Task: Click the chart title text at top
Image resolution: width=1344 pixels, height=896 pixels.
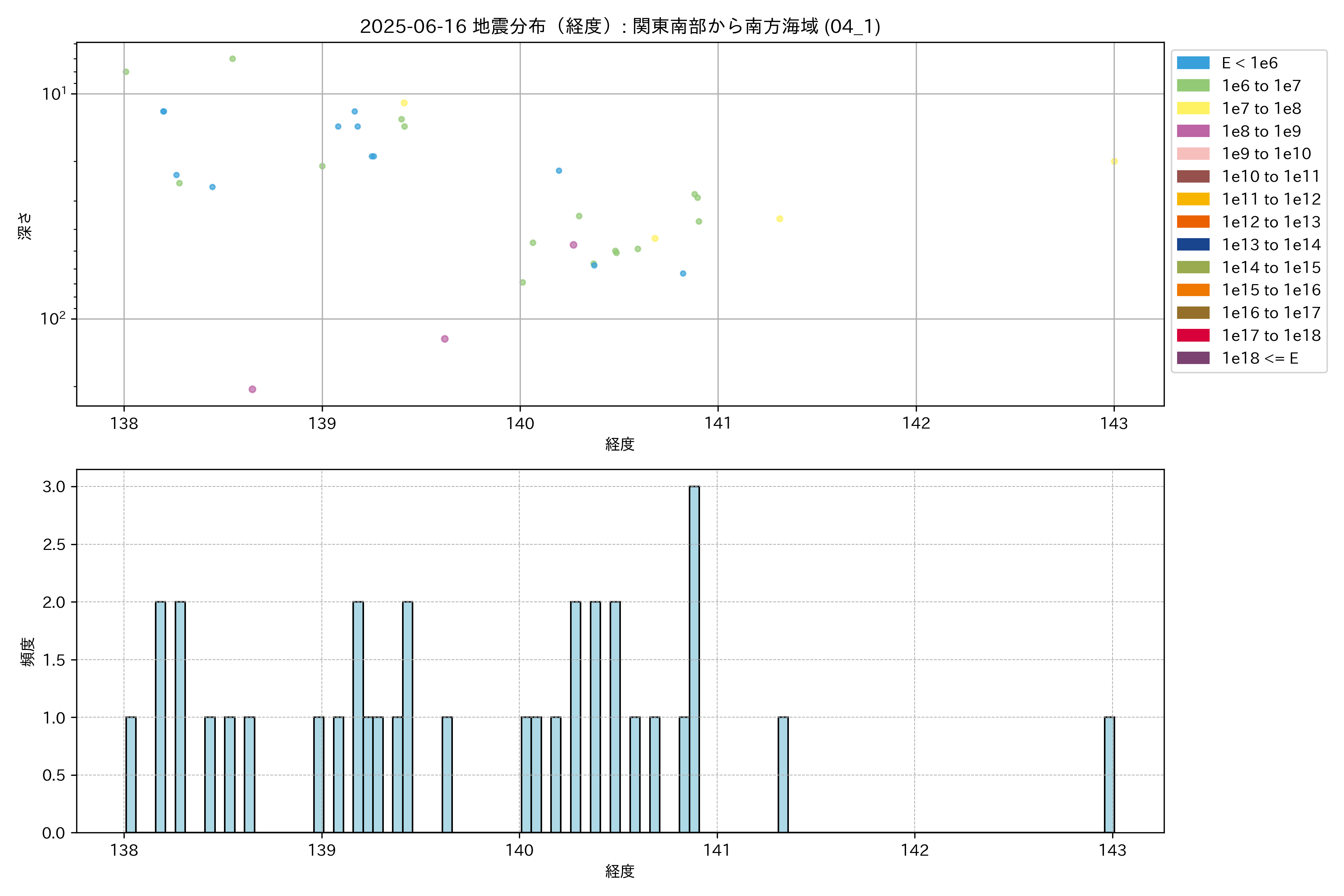Action: tap(620, 26)
